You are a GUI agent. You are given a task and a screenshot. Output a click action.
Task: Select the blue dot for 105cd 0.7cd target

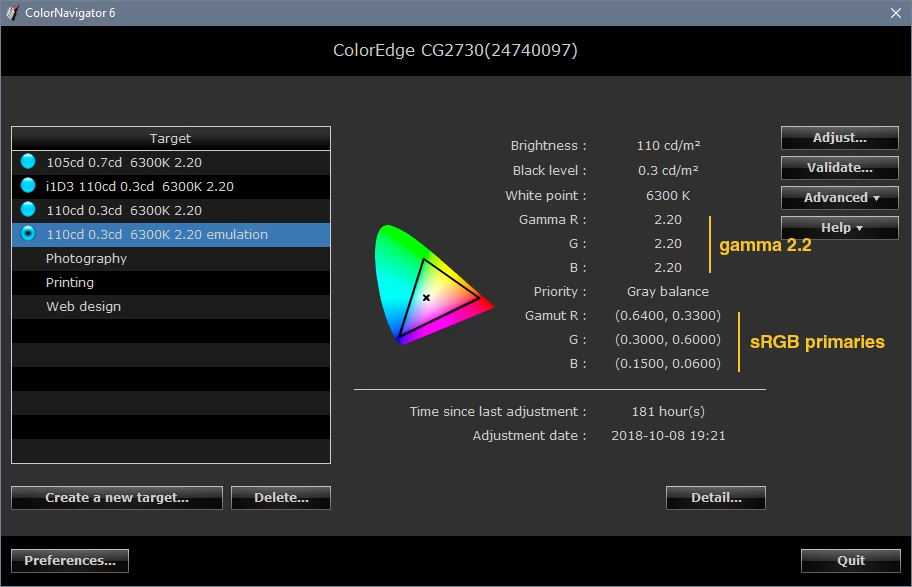pyautogui.click(x=28, y=161)
